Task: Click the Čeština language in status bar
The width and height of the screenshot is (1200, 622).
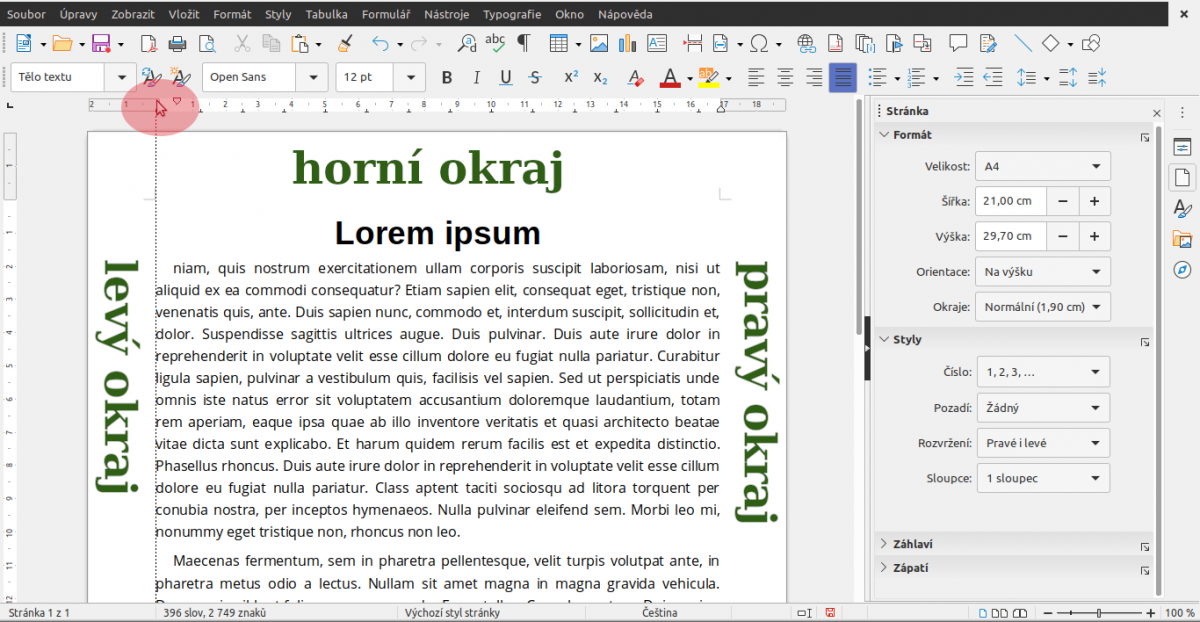Action: (659, 612)
